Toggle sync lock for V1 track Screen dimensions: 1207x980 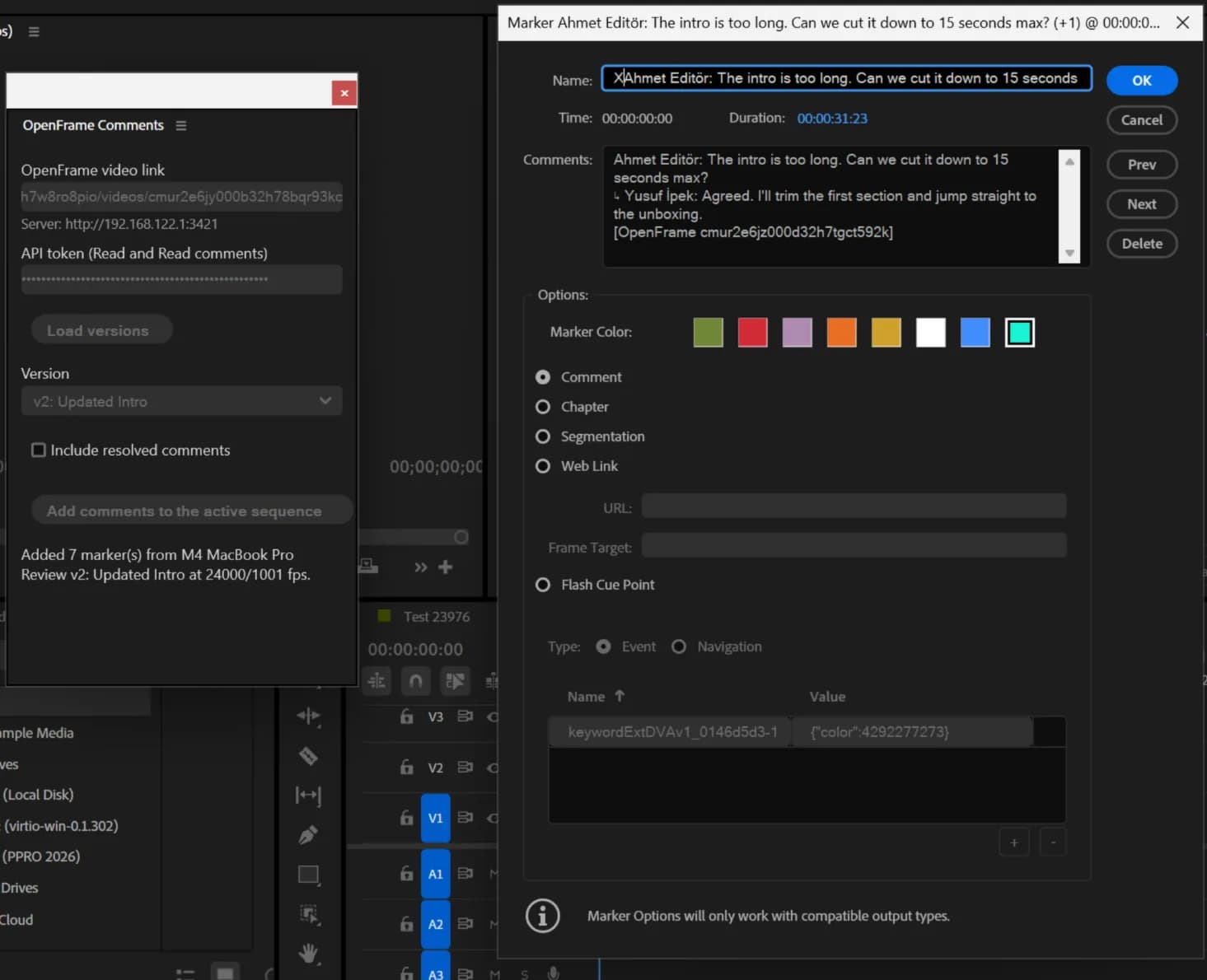(x=465, y=818)
